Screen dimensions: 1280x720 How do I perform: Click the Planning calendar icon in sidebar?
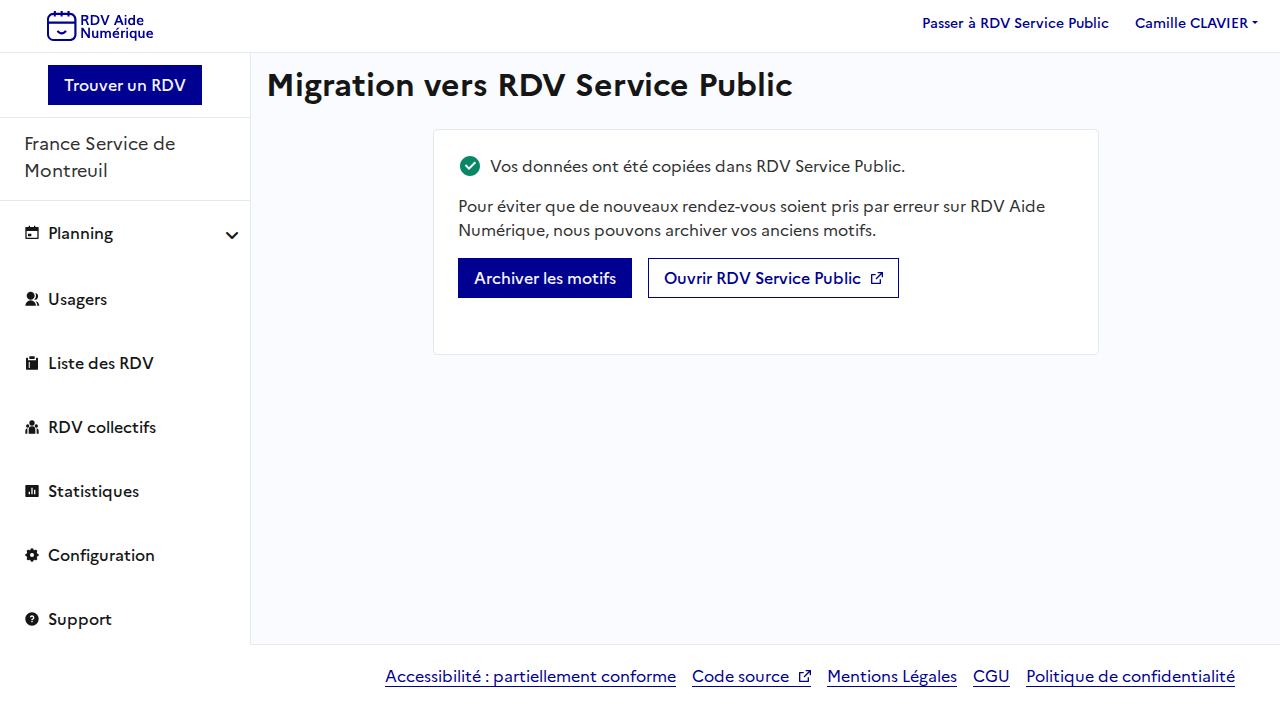coord(32,234)
